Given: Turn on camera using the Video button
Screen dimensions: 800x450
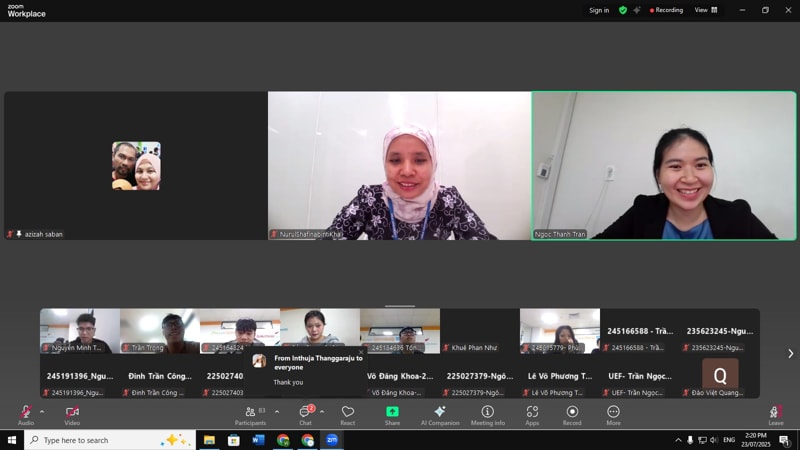Looking at the screenshot, I should tap(72, 412).
